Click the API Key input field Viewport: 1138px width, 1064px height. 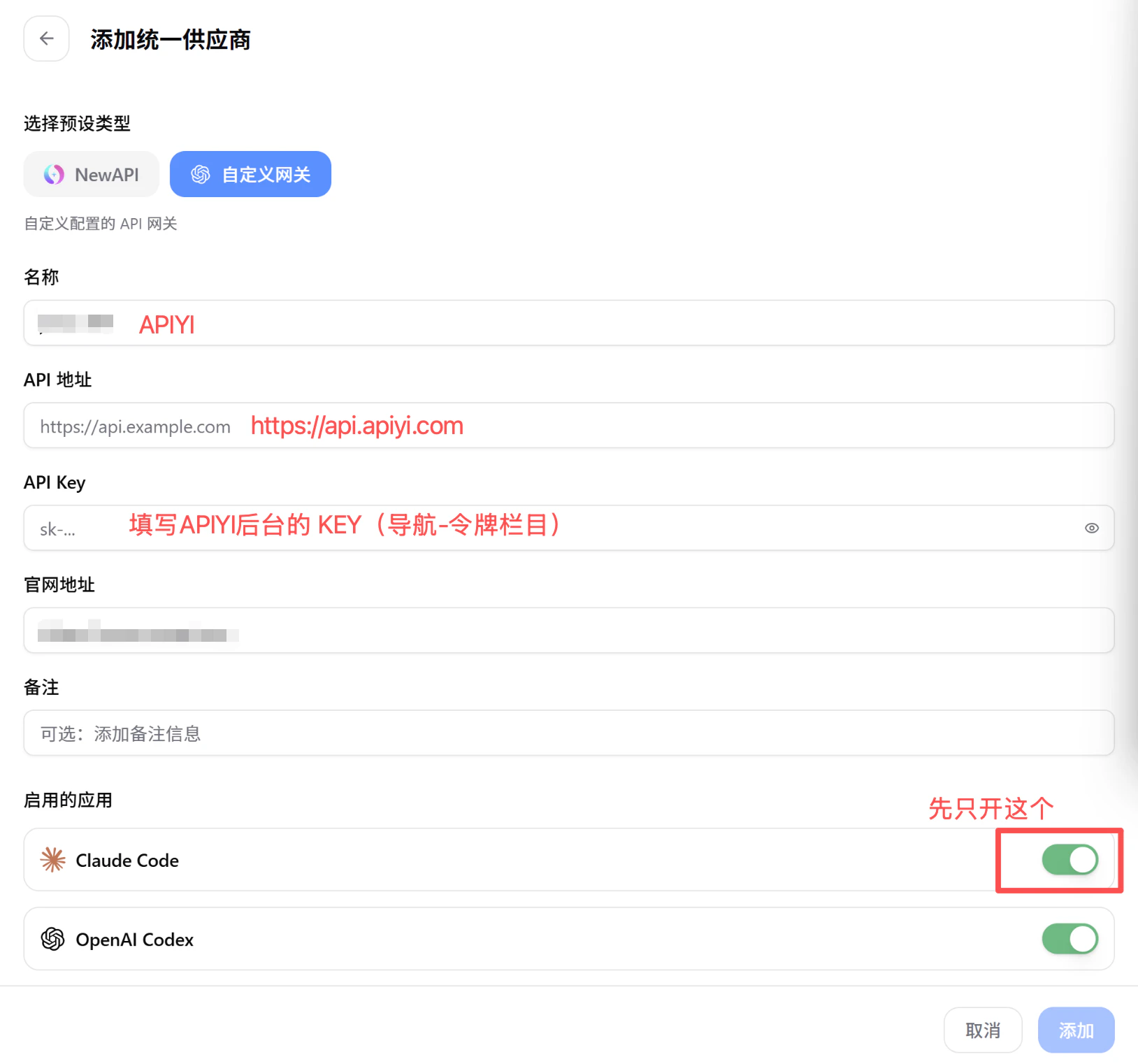[x=489, y=529]
